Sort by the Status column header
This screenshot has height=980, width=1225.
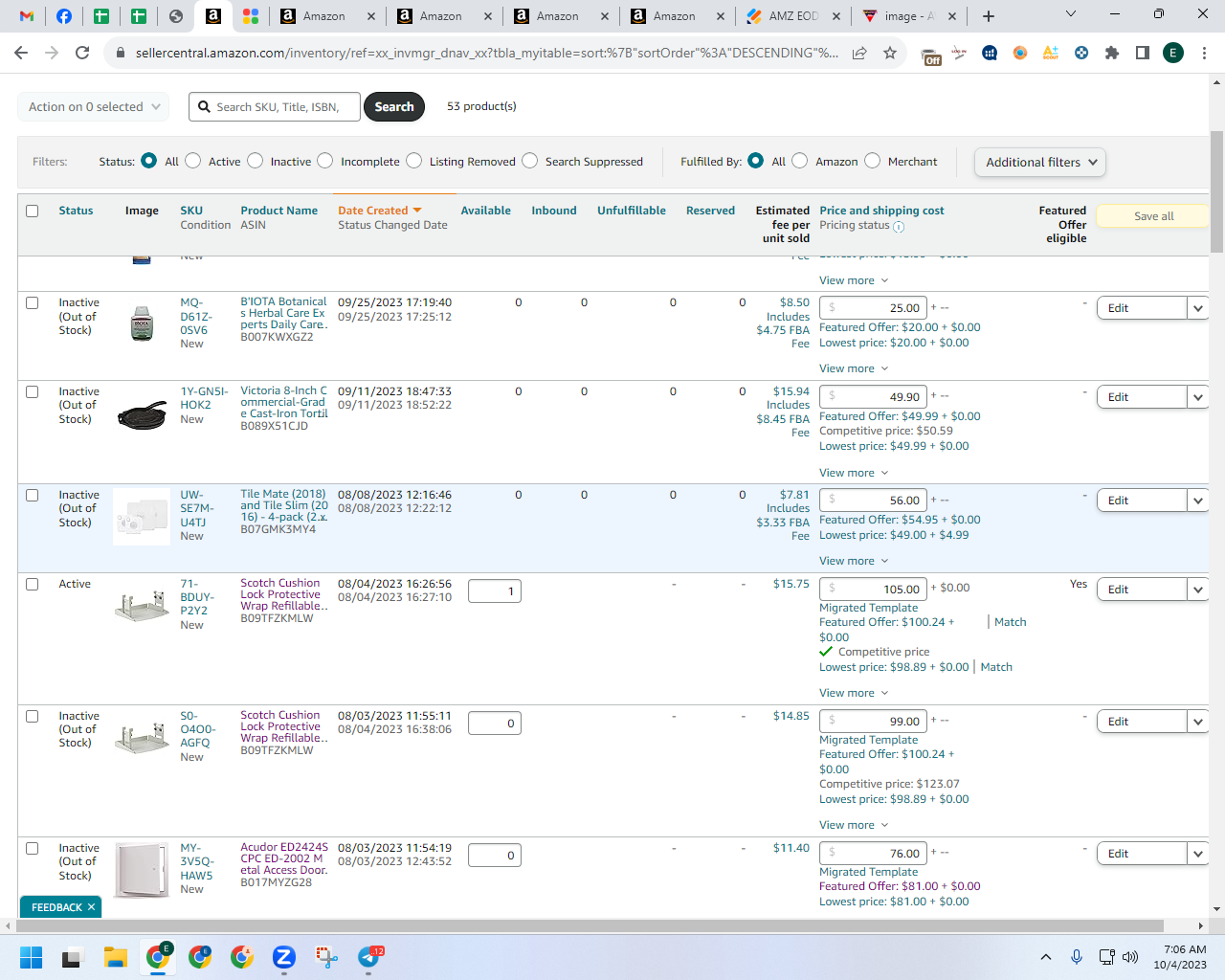click(76, 211)
